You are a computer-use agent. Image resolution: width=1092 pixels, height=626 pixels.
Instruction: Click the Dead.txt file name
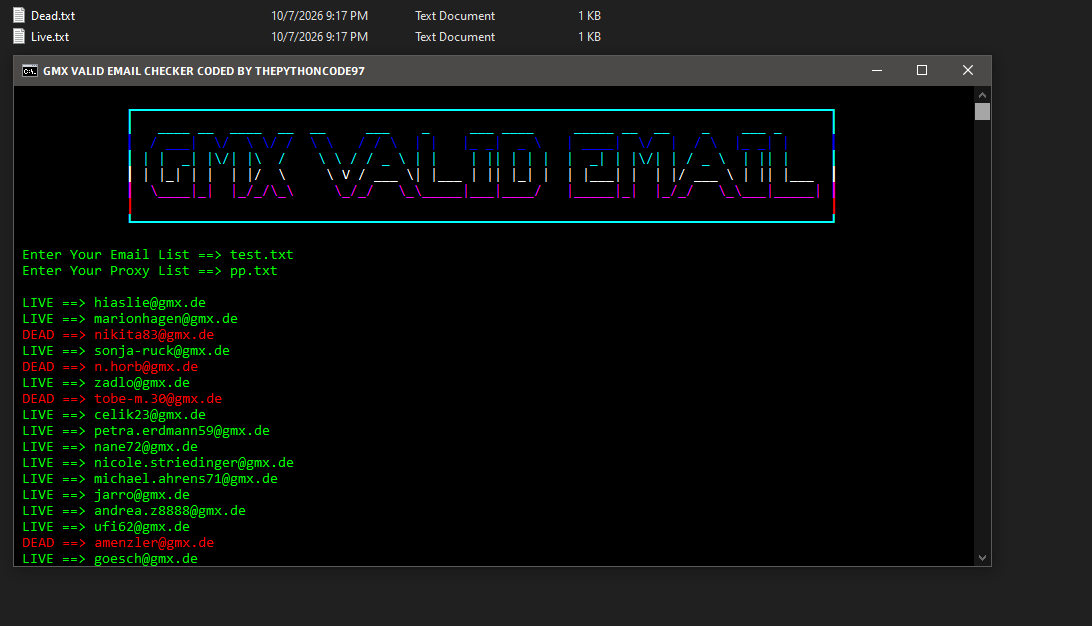click(53, 15)
